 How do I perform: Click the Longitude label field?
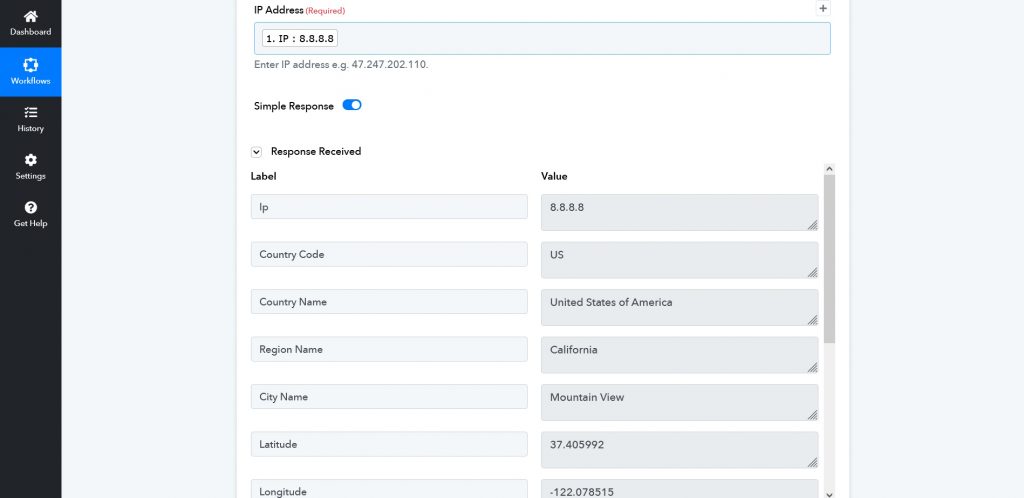pyautogui.click(x=389, y=490)
